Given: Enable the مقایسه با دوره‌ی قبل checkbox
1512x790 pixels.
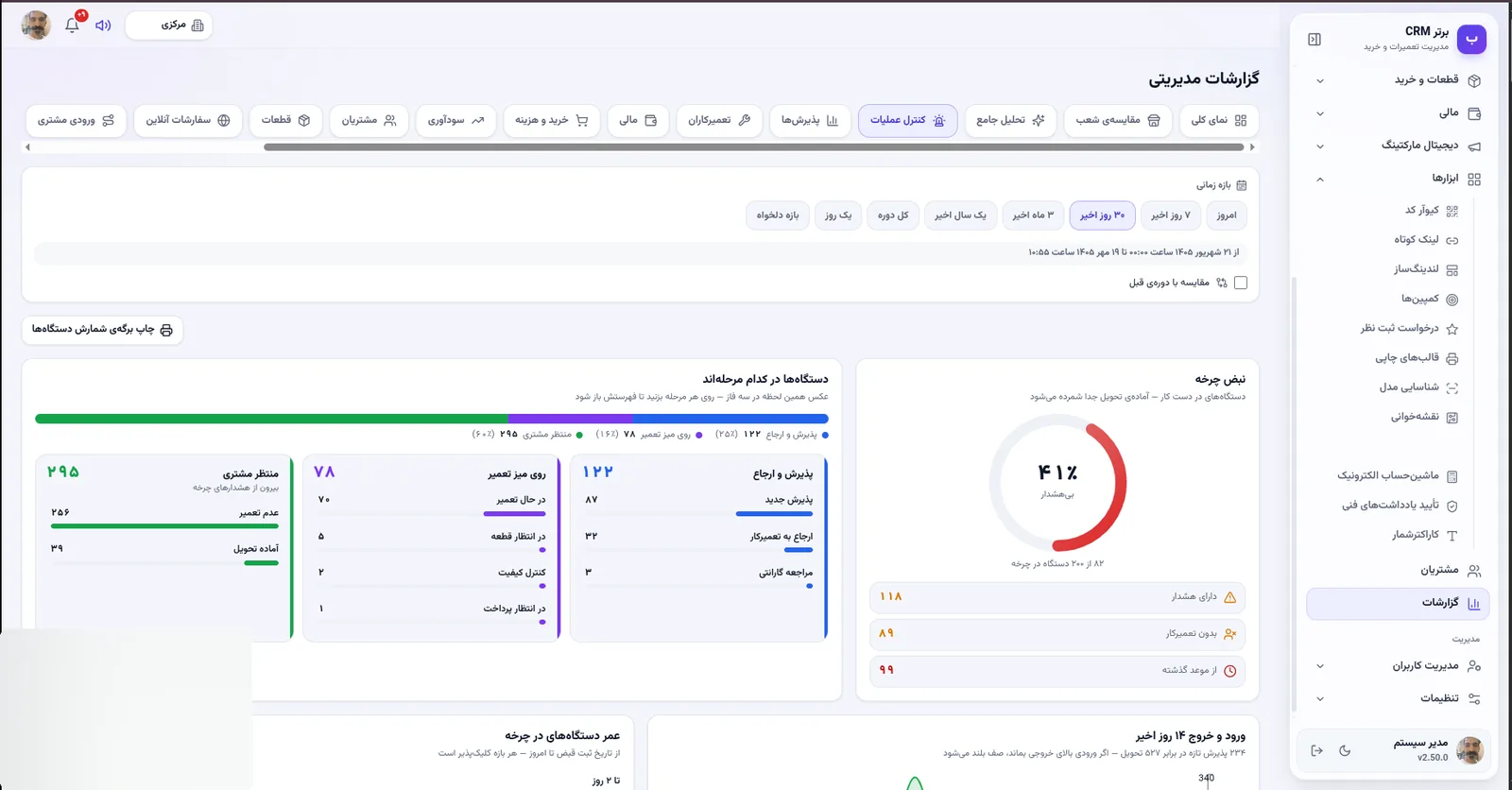Looking at the screenshot, I should click(1241, 283).
